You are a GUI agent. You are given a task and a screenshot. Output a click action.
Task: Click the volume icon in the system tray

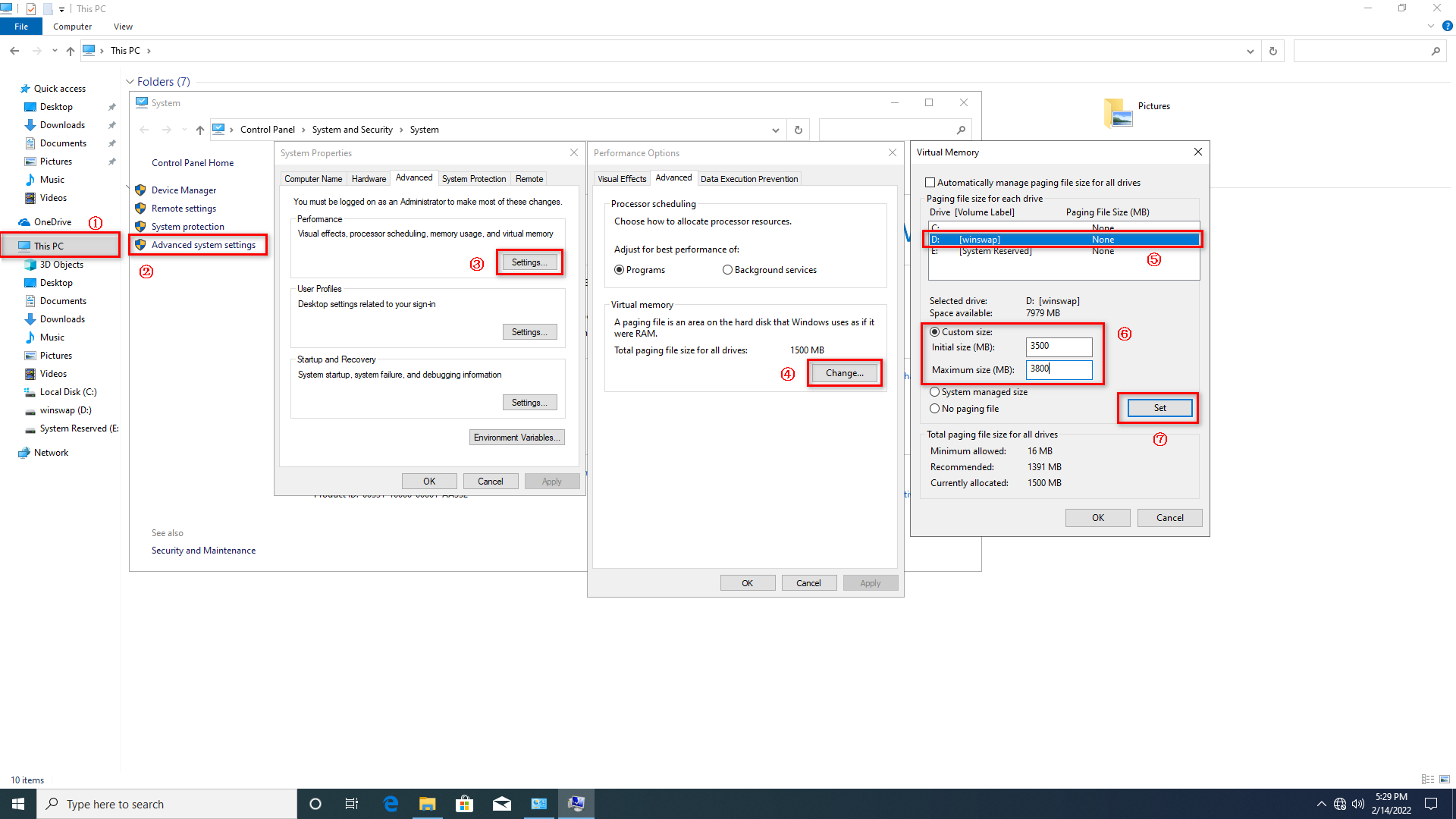click(x=1358, y=804)
